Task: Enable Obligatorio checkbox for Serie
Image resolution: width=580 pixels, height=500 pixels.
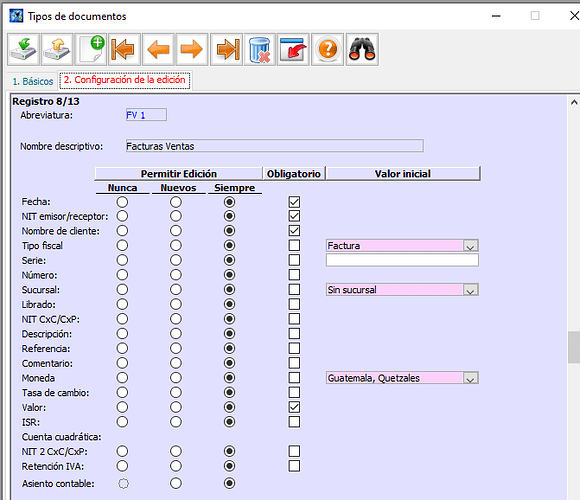Action: point(294,260)
